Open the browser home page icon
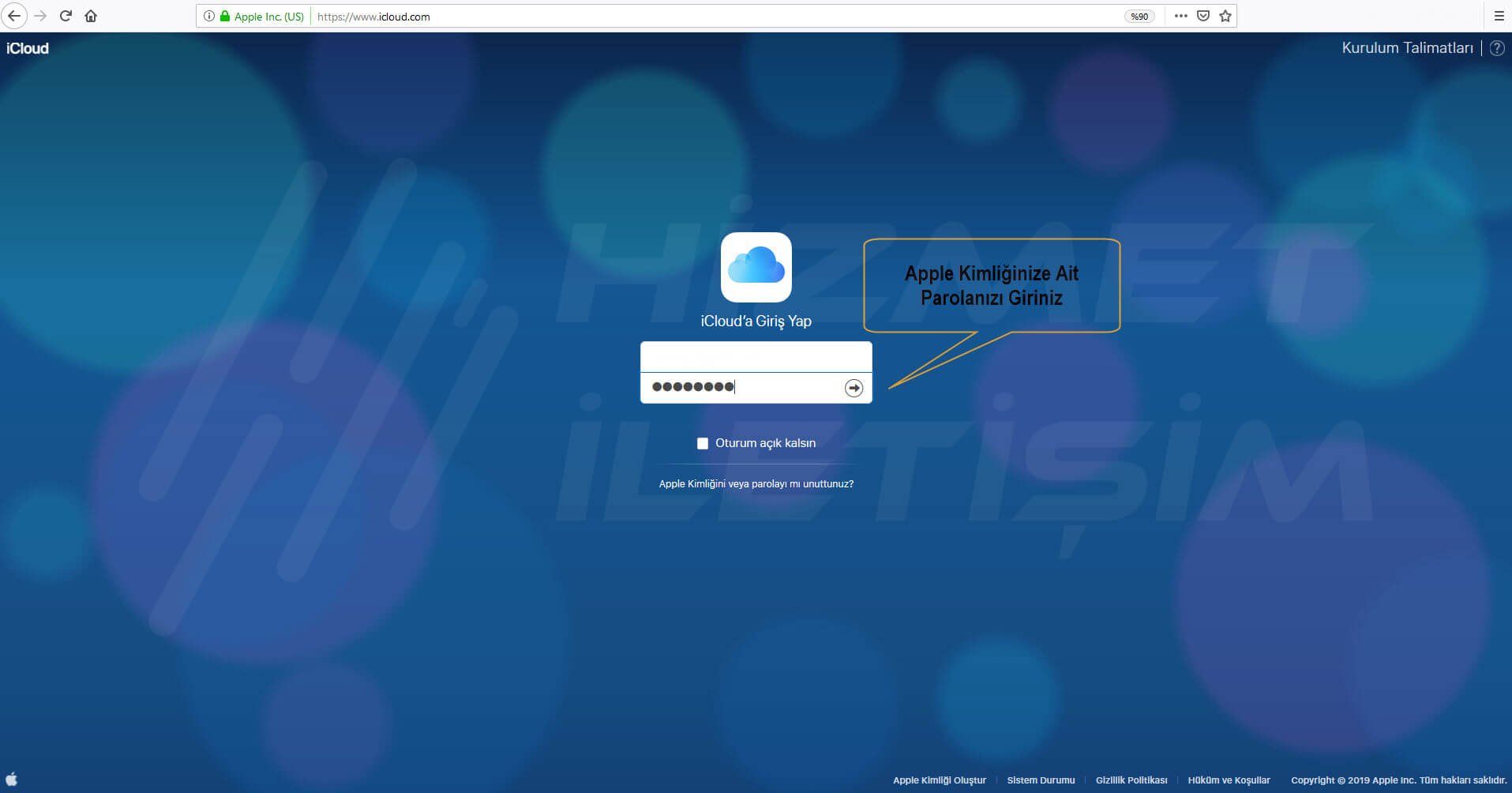Viewport: 1512px width, 793px height. click(91, 16)
